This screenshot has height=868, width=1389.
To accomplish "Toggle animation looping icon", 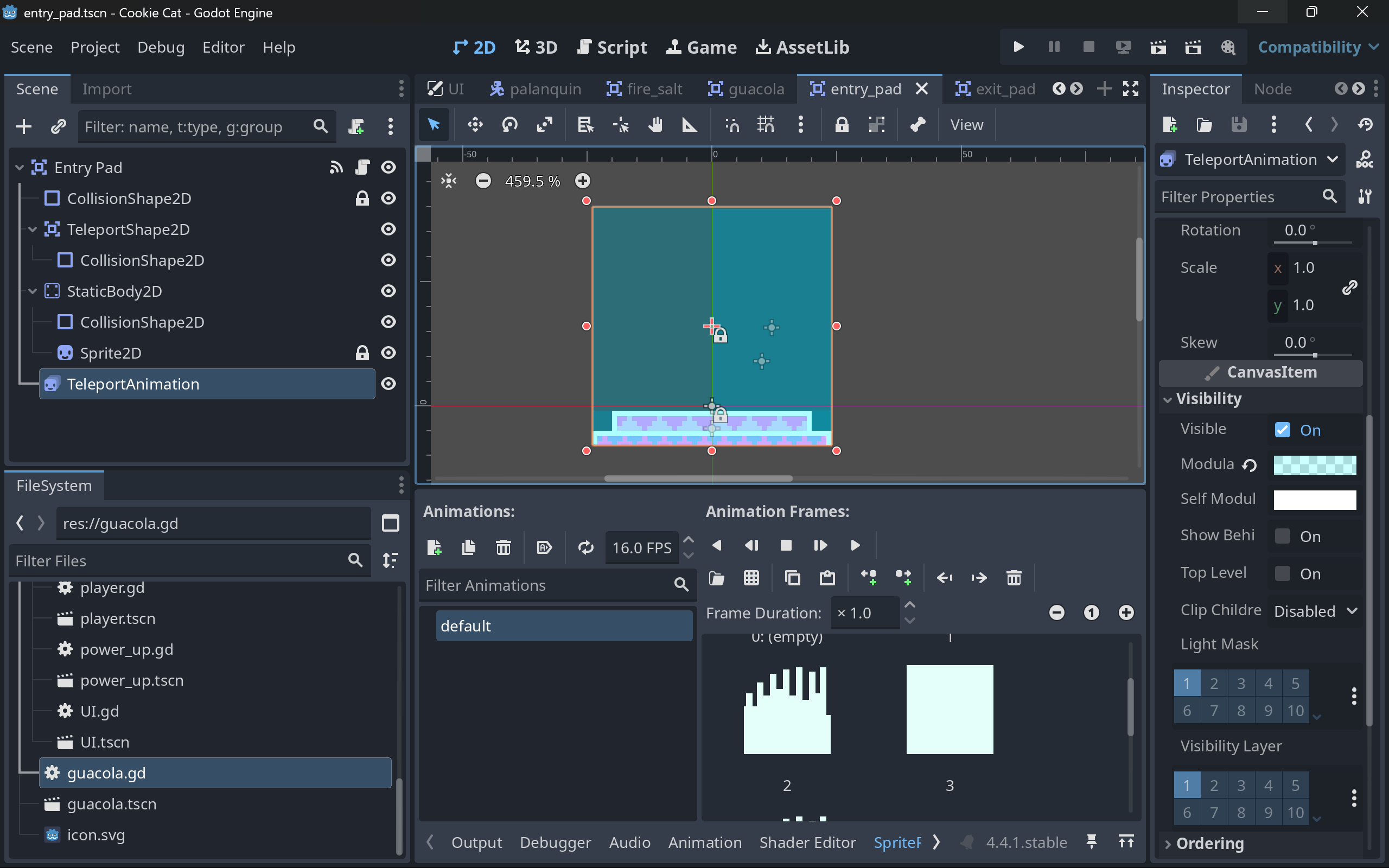I will (x=585, y=547).
